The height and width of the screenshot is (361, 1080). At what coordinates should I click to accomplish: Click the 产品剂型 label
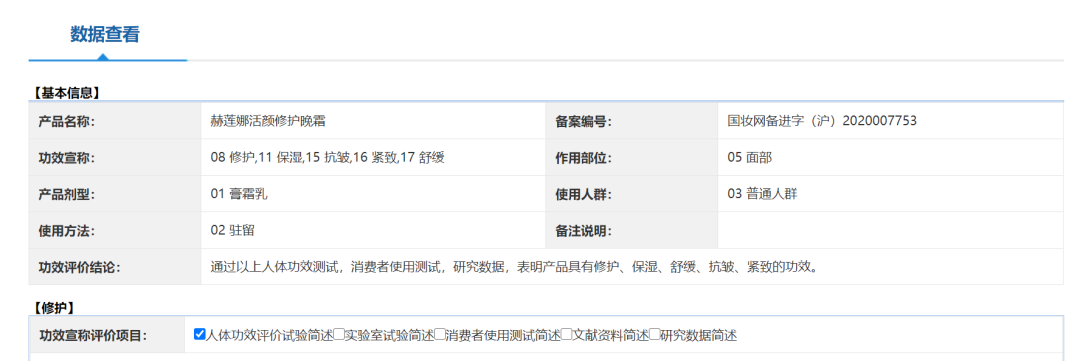(x=66, y=195)
